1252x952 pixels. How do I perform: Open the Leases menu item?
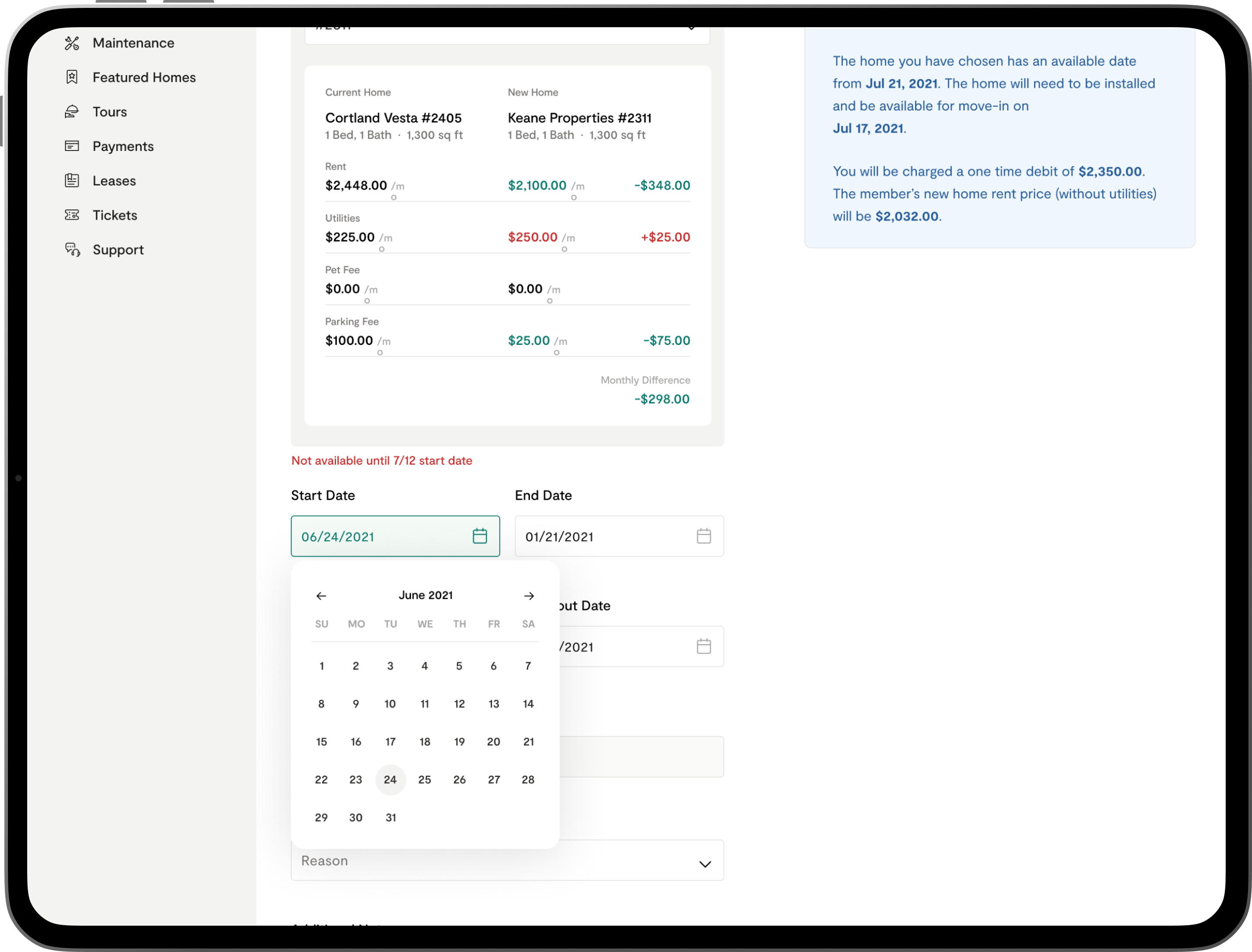point(114,181)
